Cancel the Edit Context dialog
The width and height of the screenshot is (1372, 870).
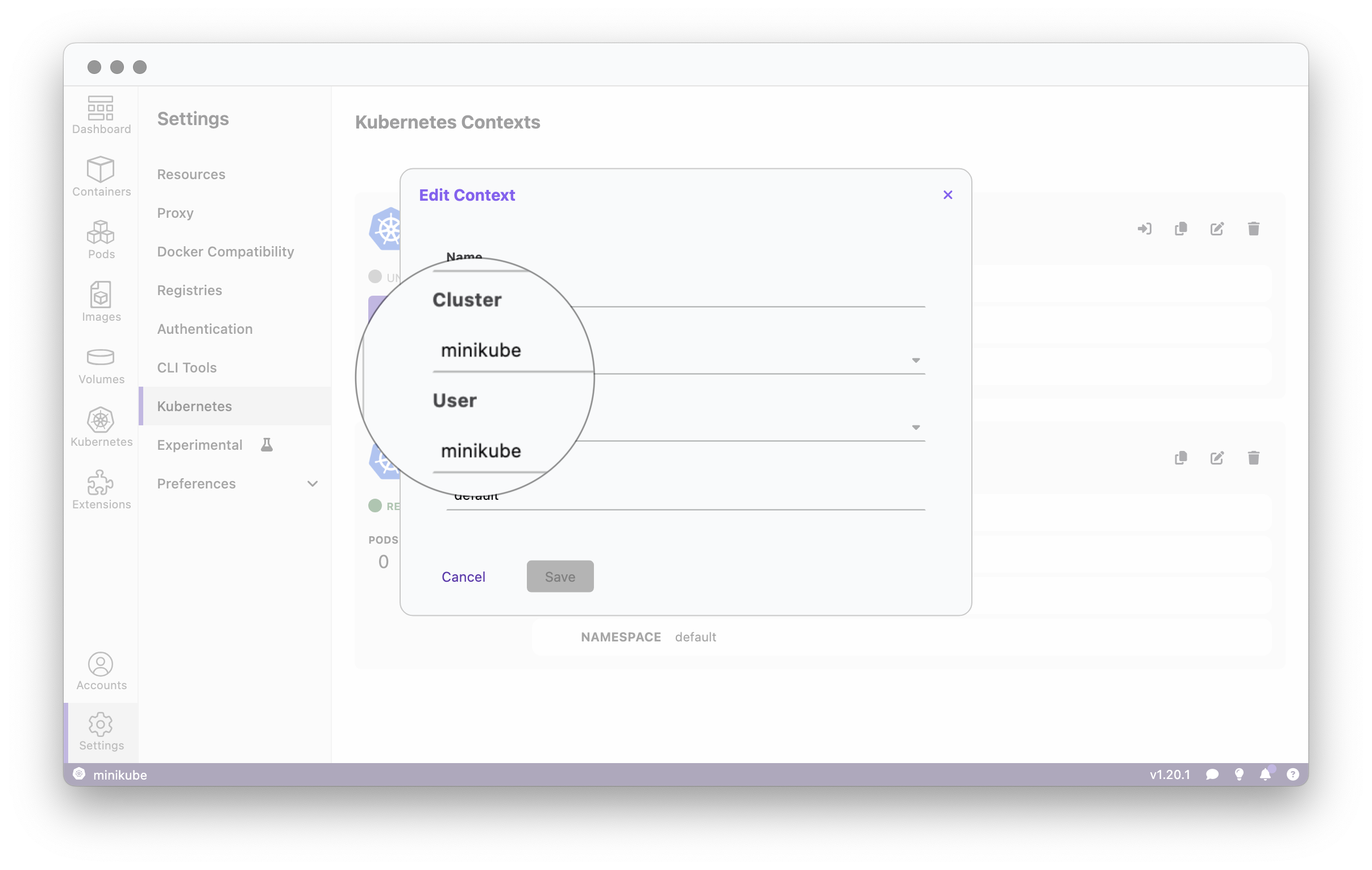click(464, 577)
